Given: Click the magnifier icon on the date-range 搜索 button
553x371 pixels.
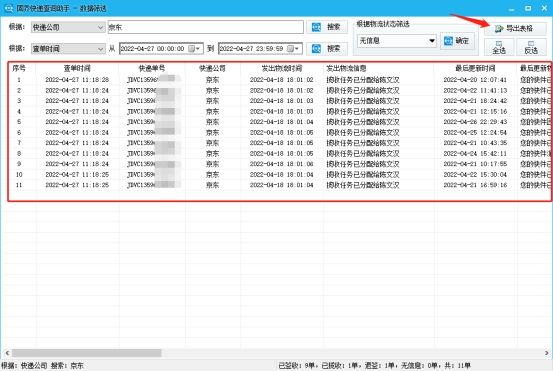Looking at the screenshot, I should point(316,48).
